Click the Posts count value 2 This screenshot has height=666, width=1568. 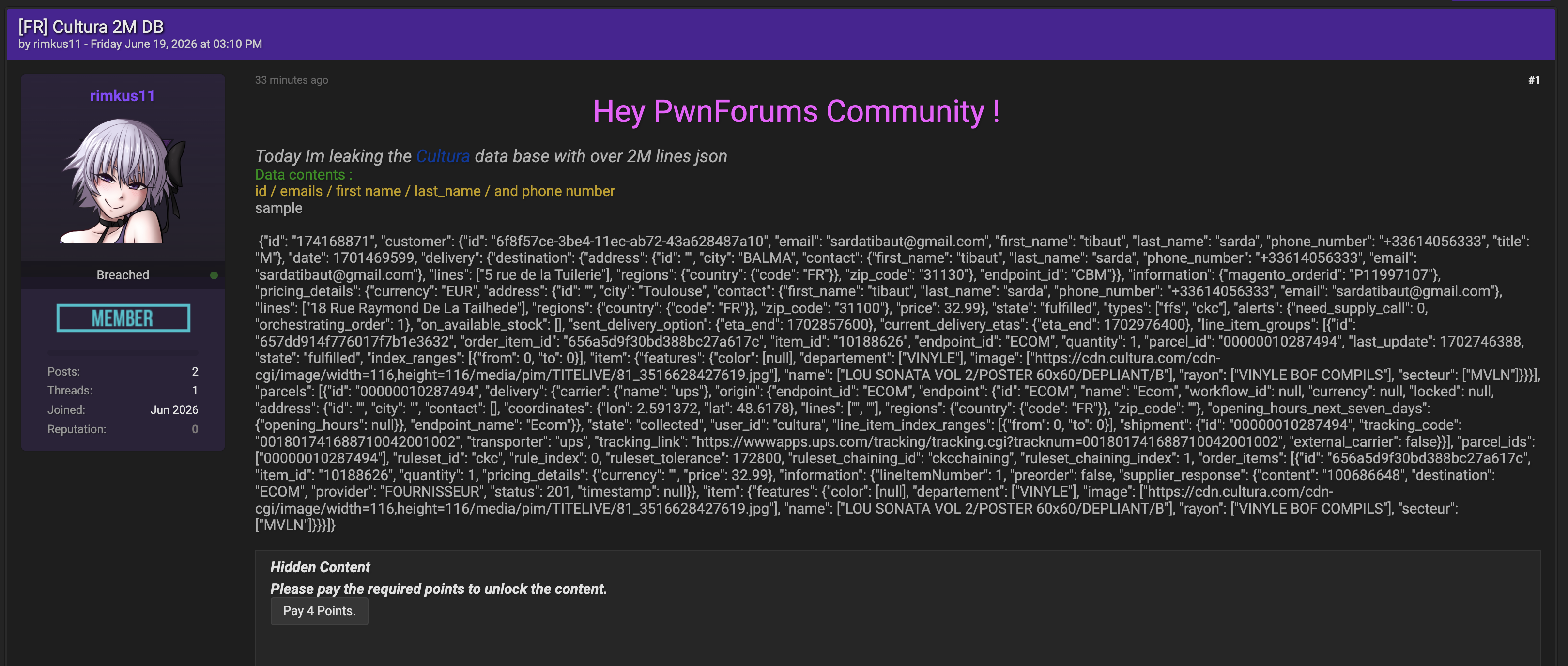195,371
